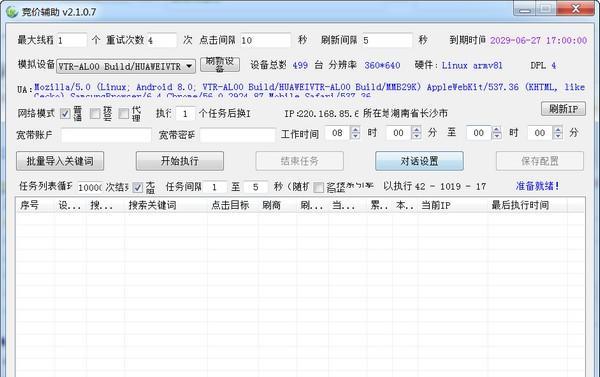Image resolution: width=600 pixels, height=377 pixels.
Task: Click the 刷新设备 button
Action: [220, 65]
